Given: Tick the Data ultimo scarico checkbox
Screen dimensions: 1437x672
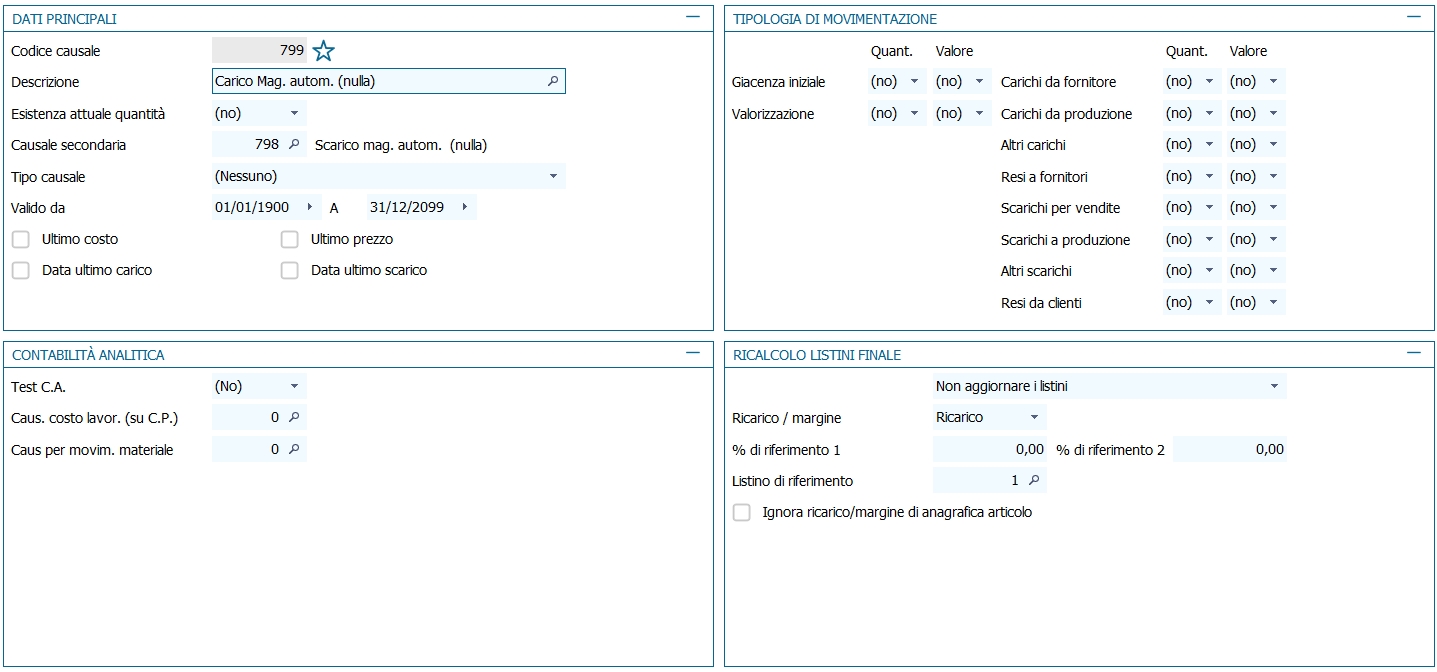Looking at the screenshot, I should point(290,271).
